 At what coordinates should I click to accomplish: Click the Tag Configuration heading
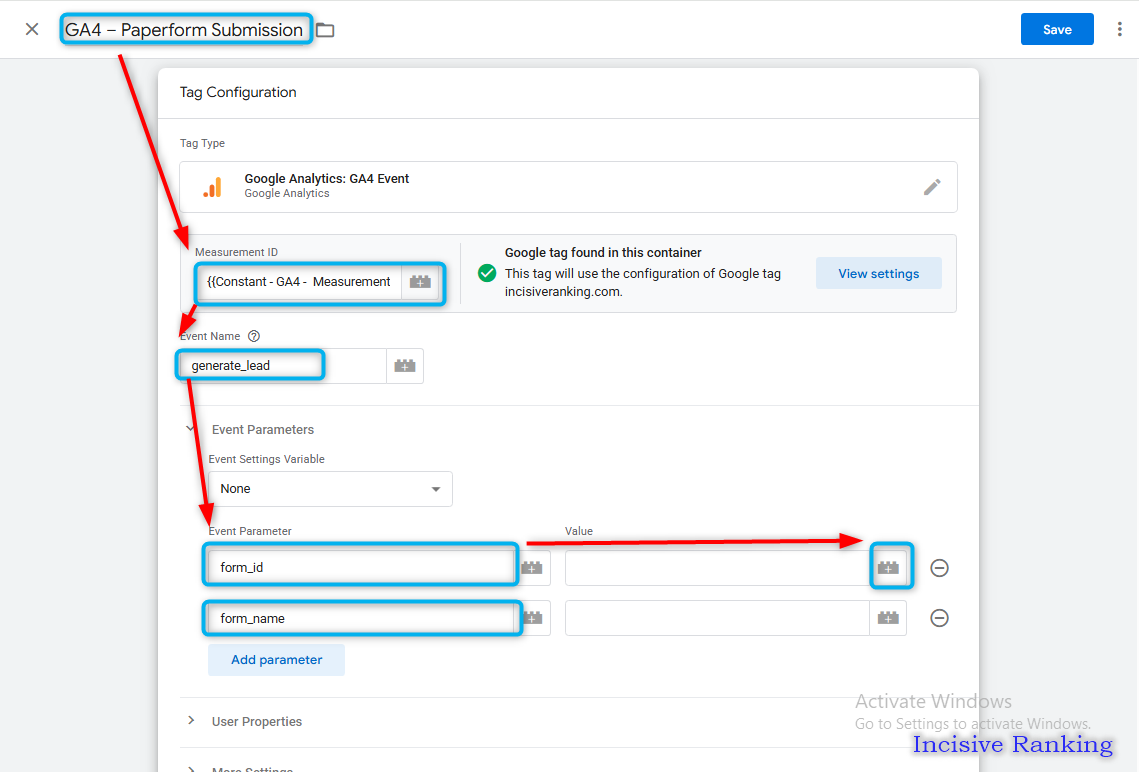(238, 92)
